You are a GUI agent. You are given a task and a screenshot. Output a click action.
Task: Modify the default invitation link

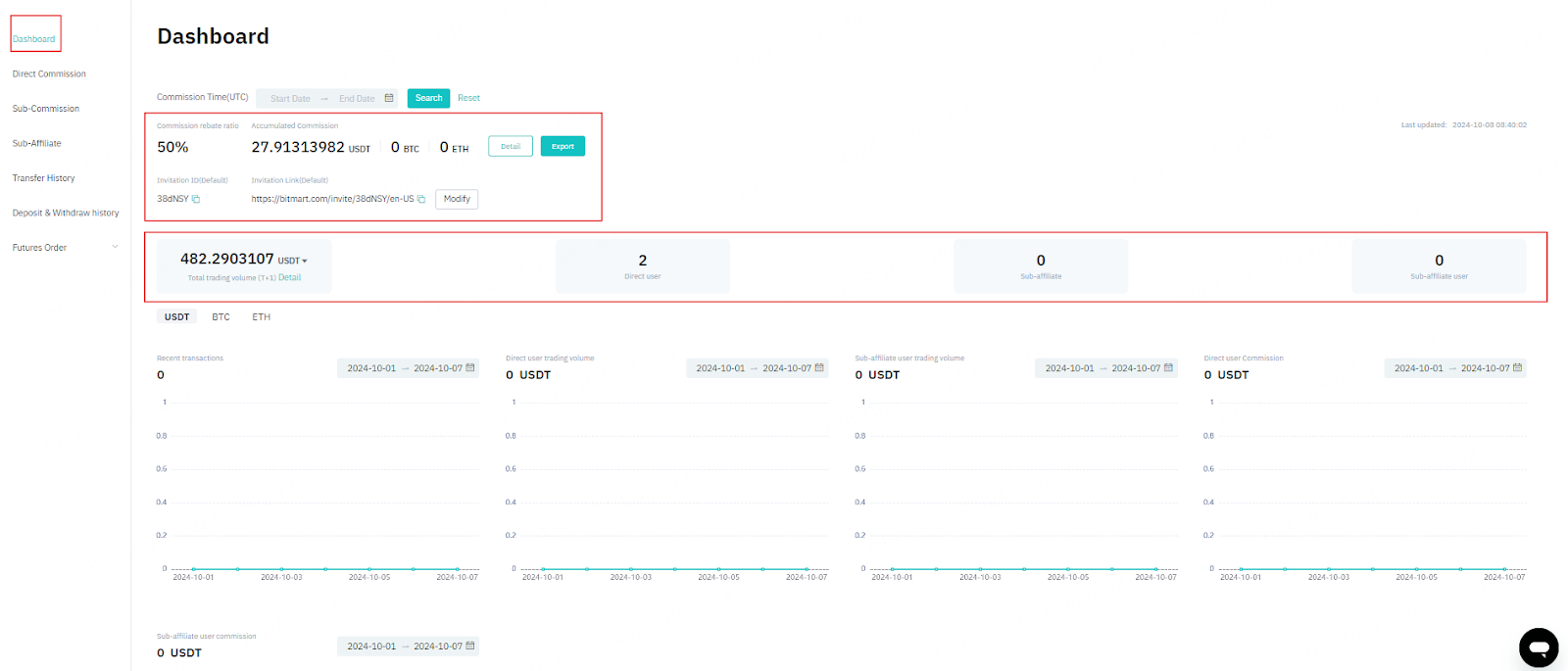tap(457, 199)
